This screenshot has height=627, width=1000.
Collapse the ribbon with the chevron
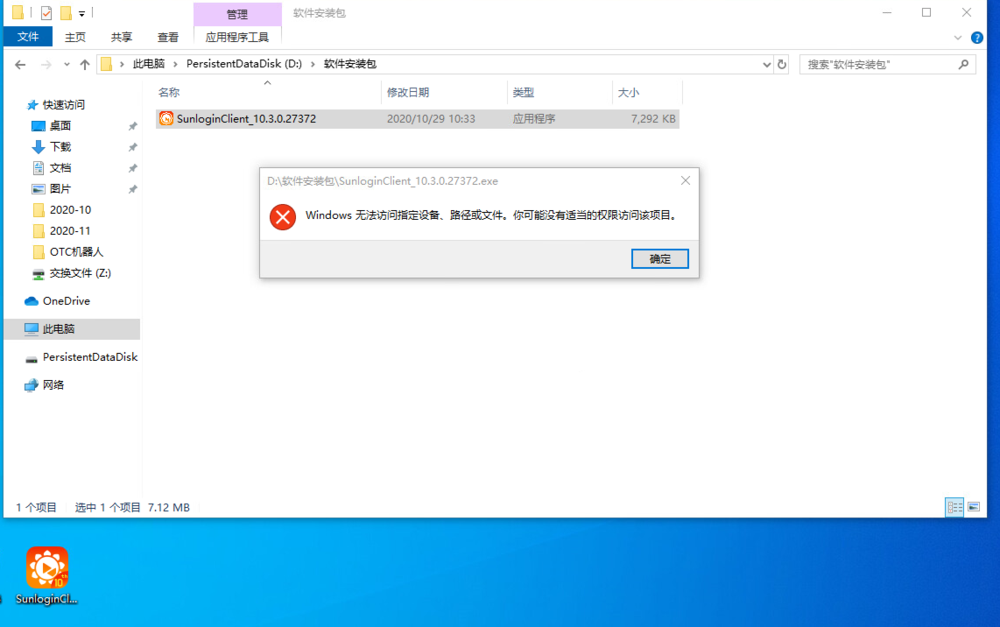(x=957, y=38)
